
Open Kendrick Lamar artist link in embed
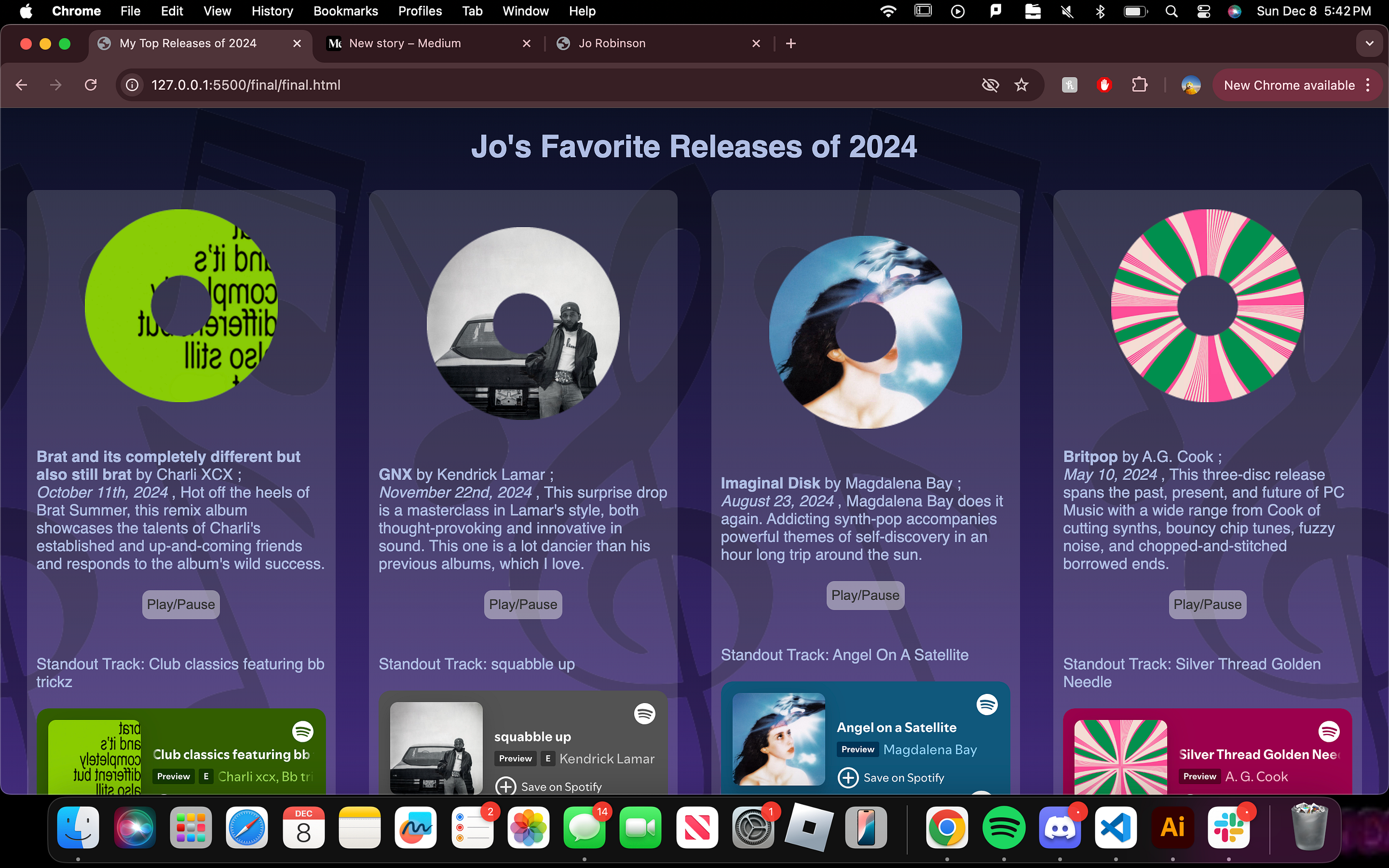tap(607, 759)
